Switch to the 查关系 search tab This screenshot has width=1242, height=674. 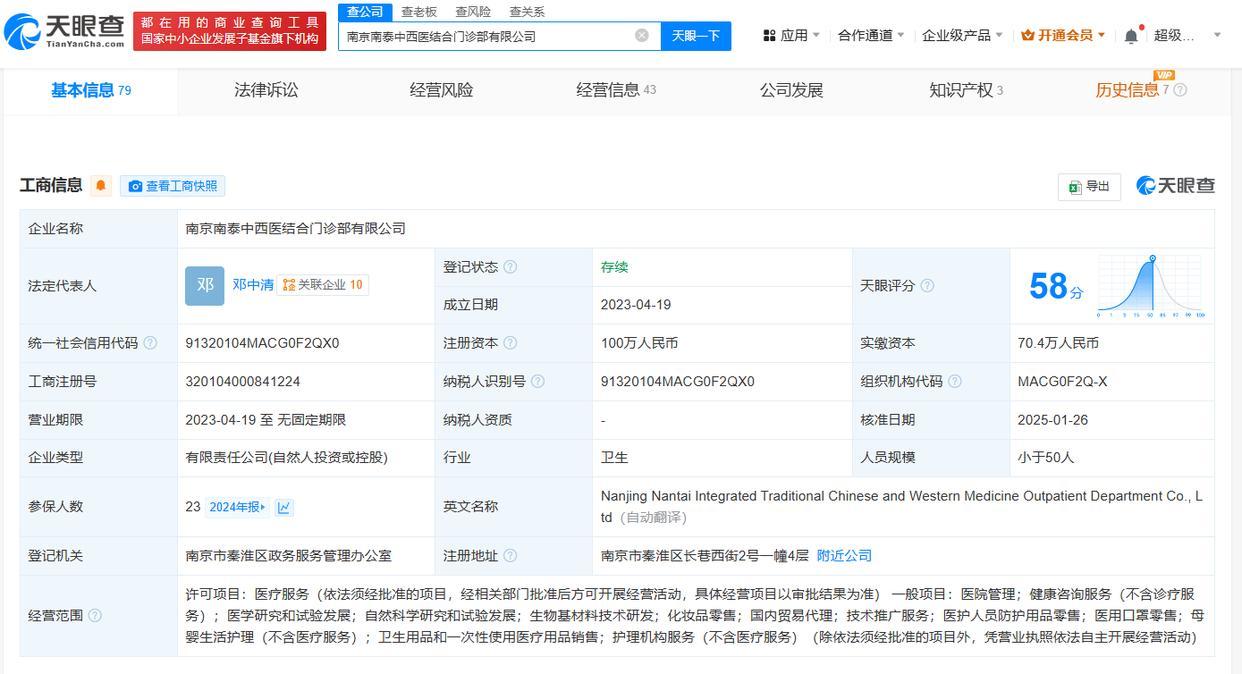point(527,12)
